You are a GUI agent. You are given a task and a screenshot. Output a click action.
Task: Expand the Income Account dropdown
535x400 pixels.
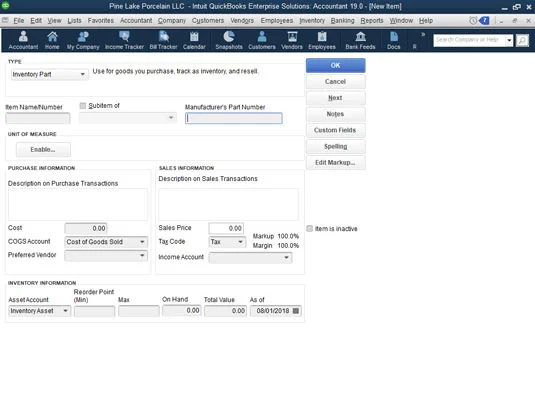tap(250, 257)
